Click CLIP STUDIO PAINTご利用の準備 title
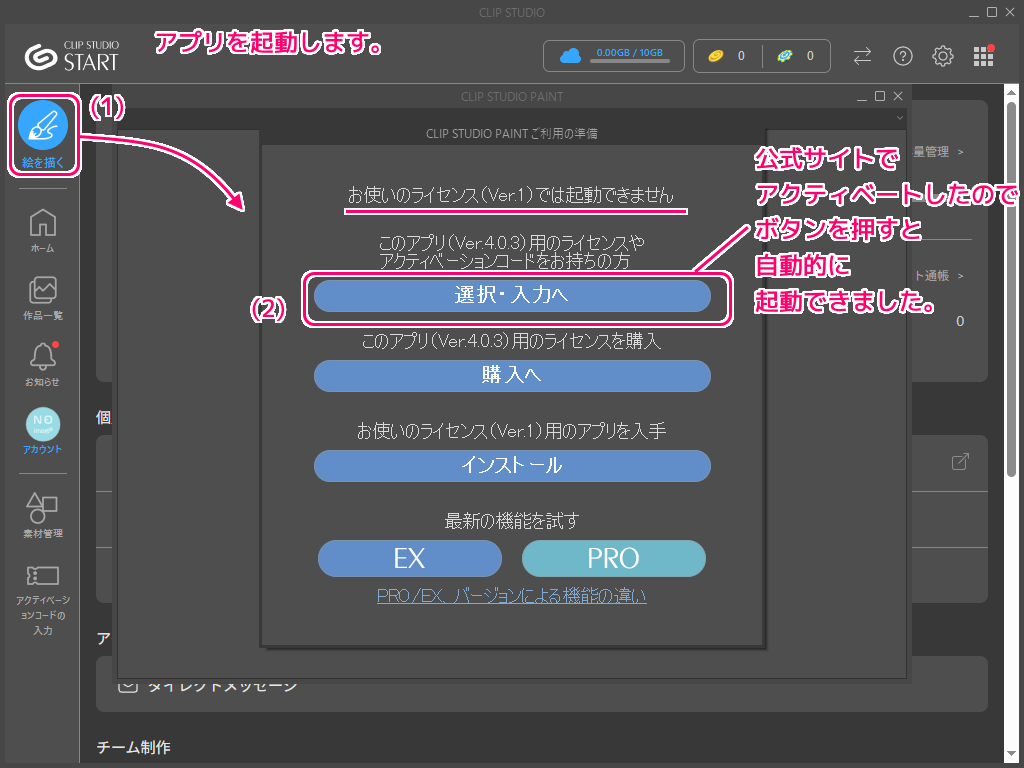The height and width of the screenshot is (768, 1024). point(512,133)
